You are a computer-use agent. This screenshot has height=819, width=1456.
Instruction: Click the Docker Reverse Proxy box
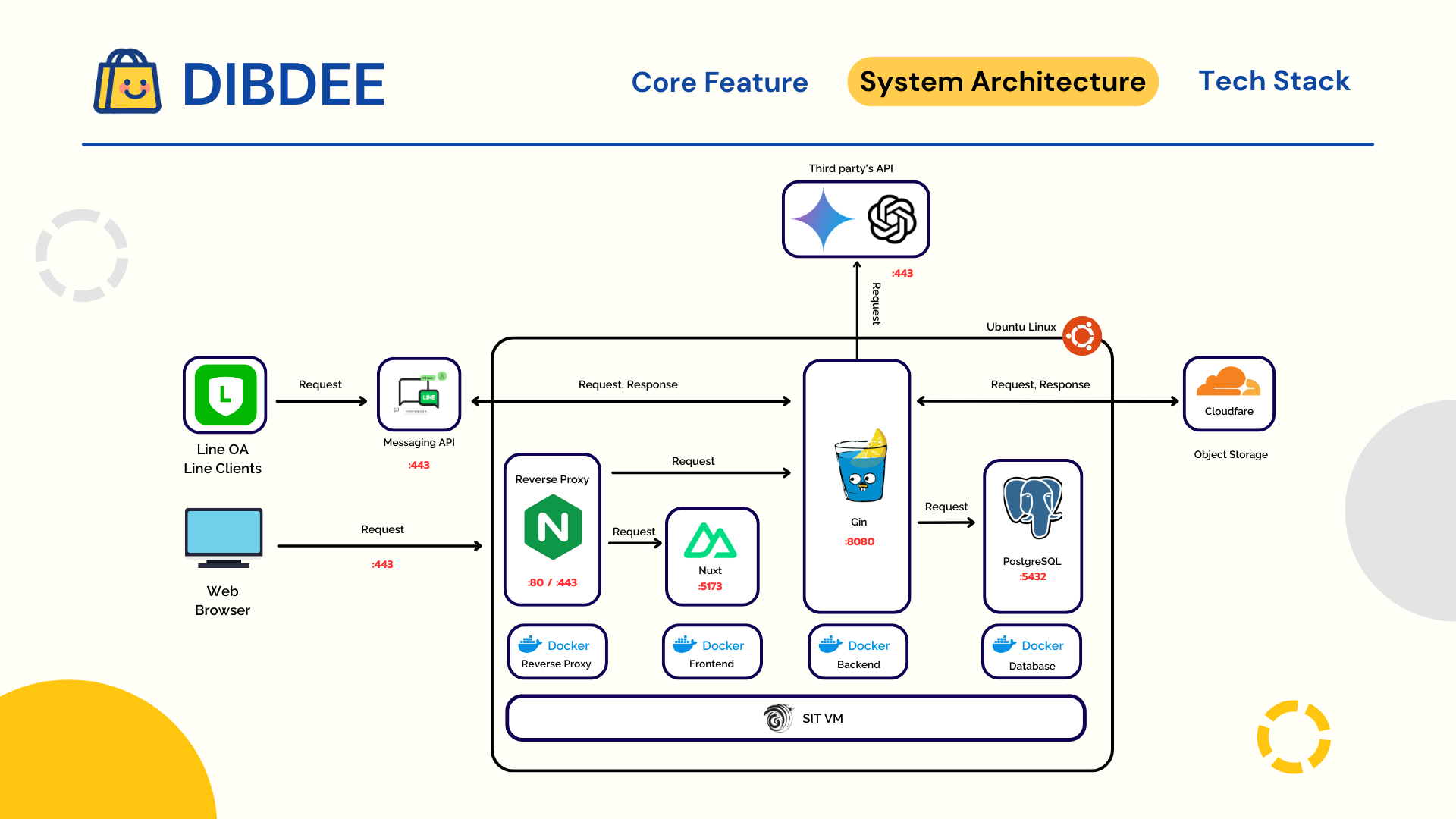pyautogui.click(x=557, y=652)
